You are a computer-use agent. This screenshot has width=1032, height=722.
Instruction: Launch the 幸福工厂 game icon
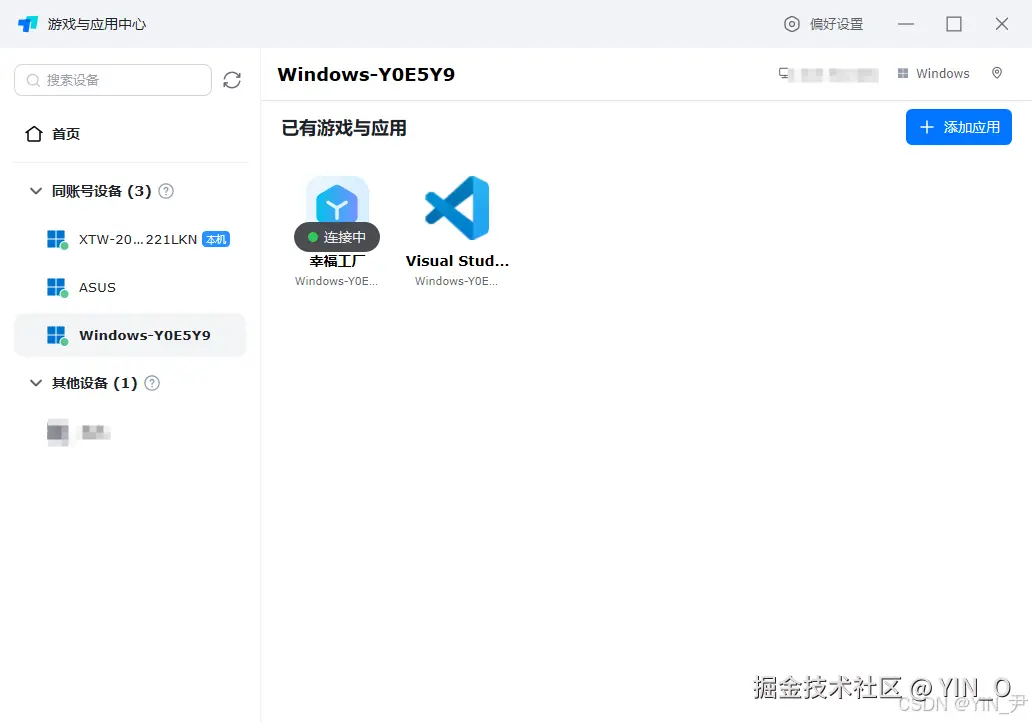click(337, 207)
